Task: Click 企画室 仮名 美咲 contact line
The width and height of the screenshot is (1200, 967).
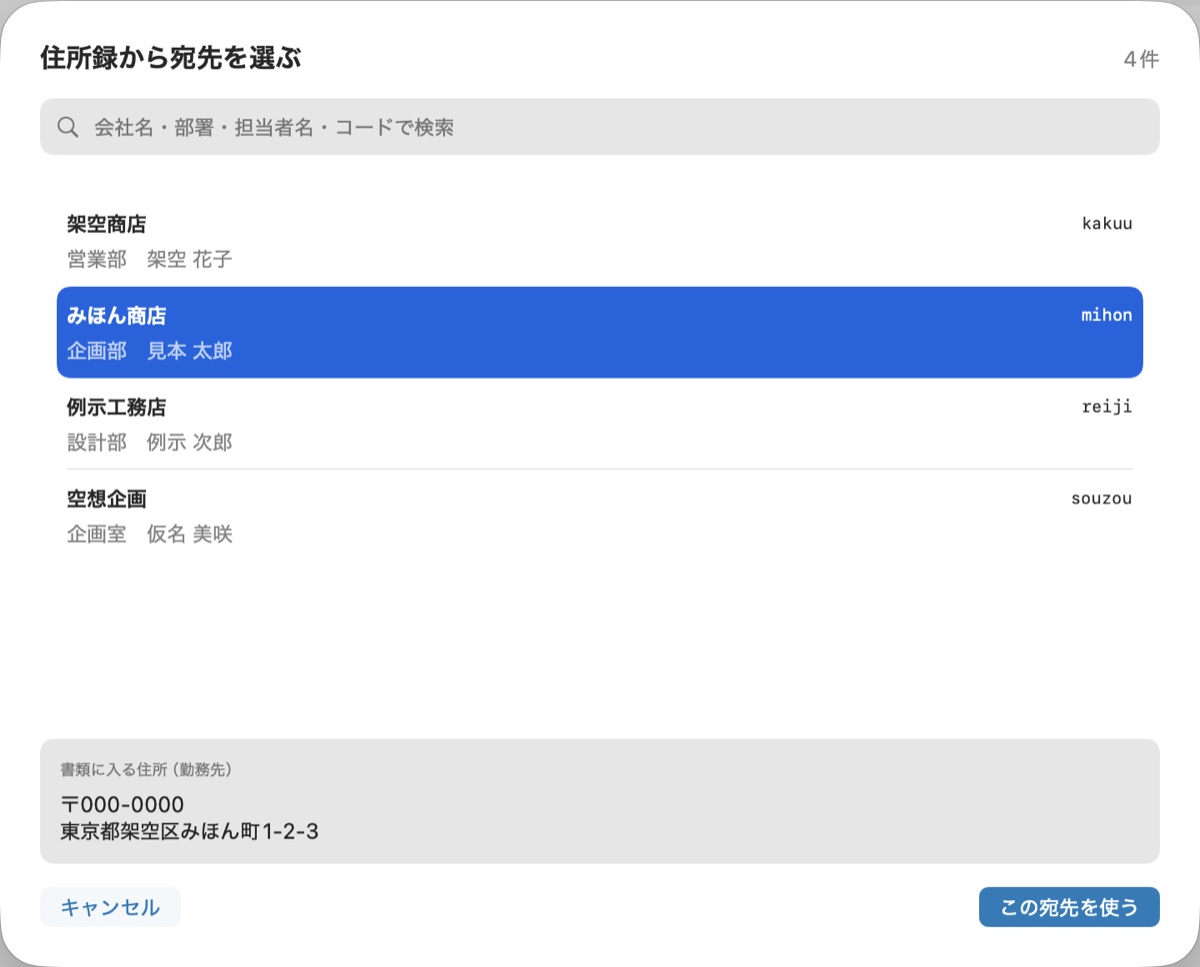Action: [x=149, y=535]
